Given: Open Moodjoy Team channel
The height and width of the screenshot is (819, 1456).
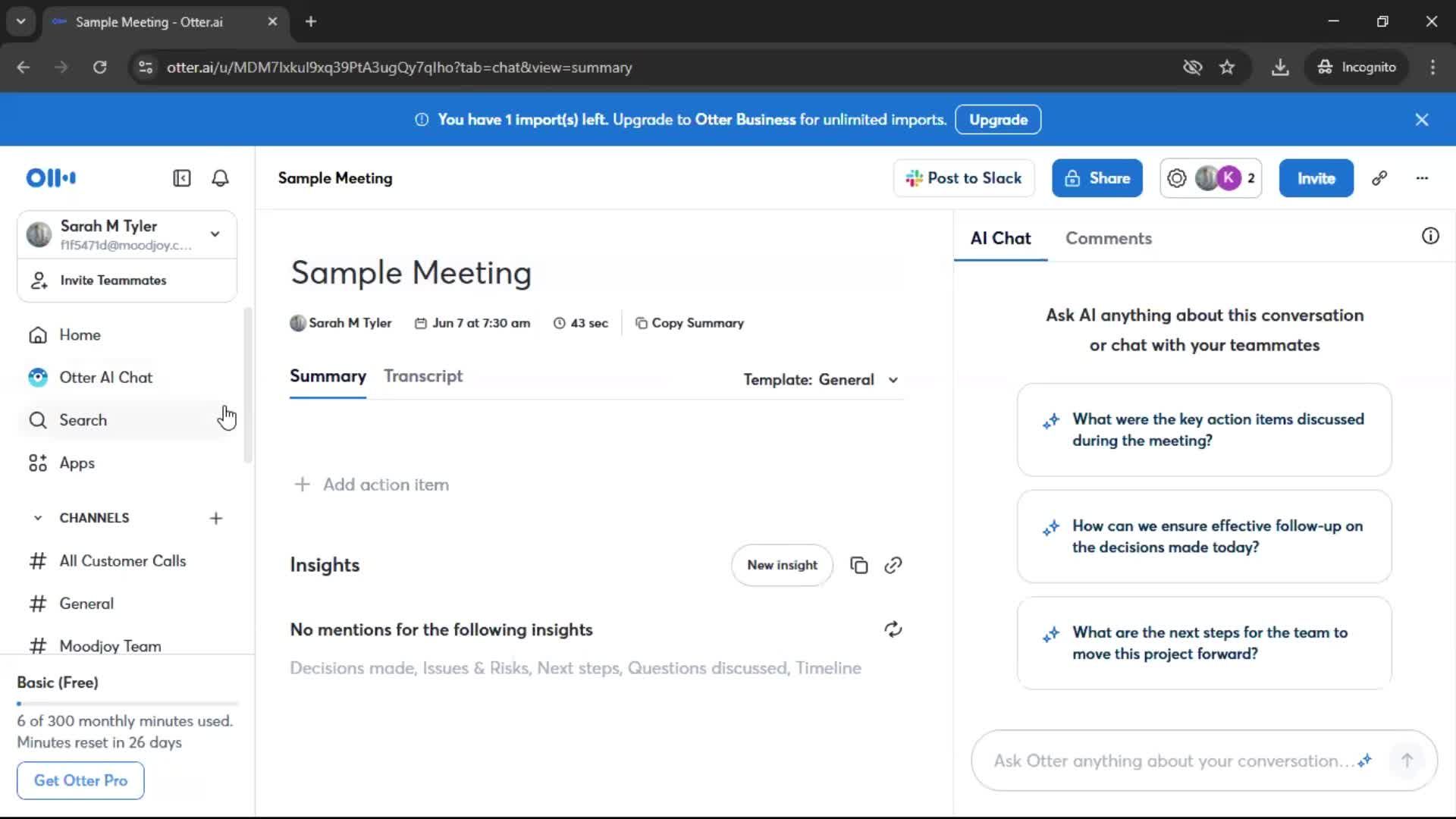Looking at the screenshot, I should (x=127, y=645).
